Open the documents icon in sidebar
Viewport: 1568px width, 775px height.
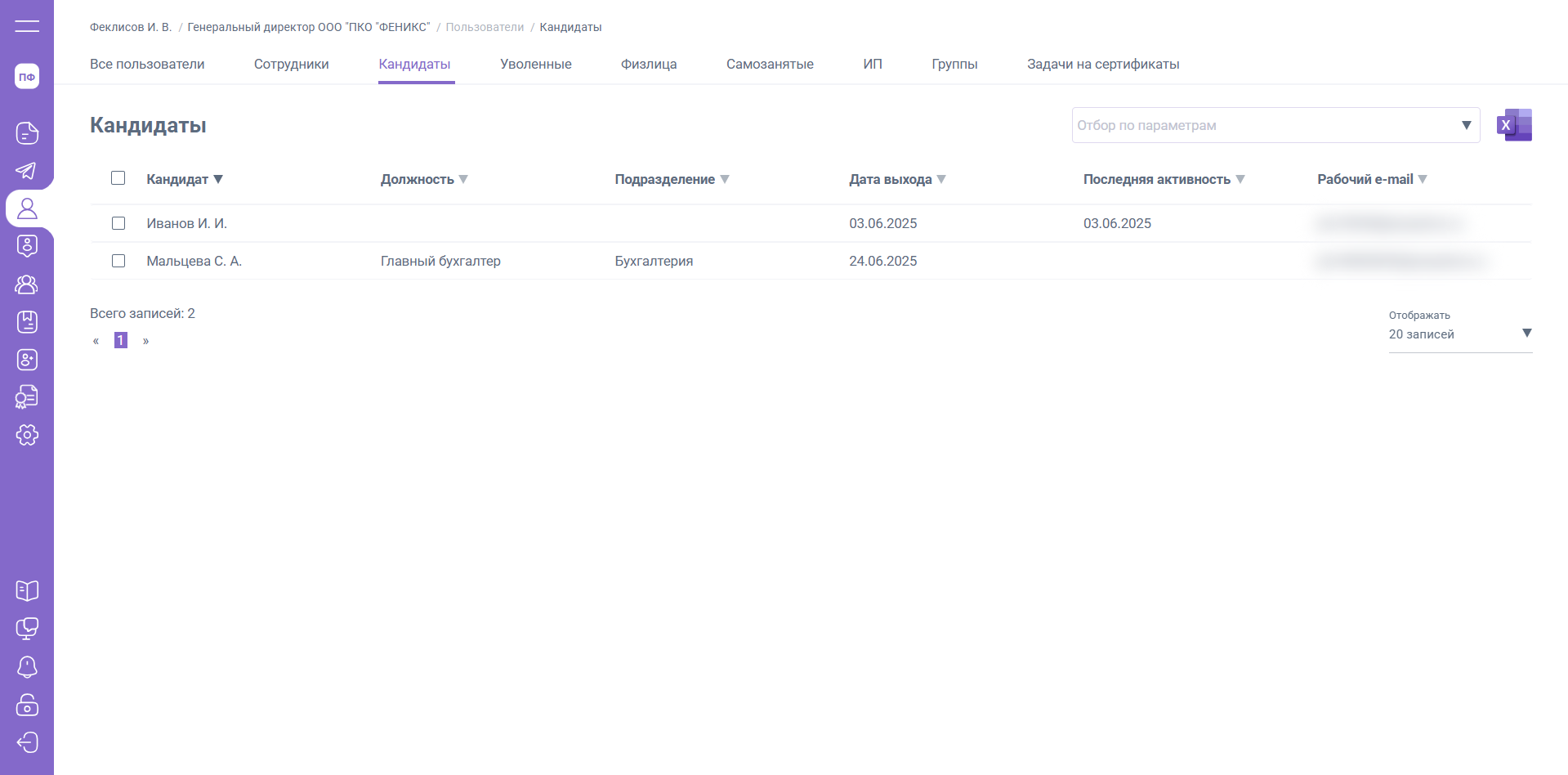(x=27, y=132)
